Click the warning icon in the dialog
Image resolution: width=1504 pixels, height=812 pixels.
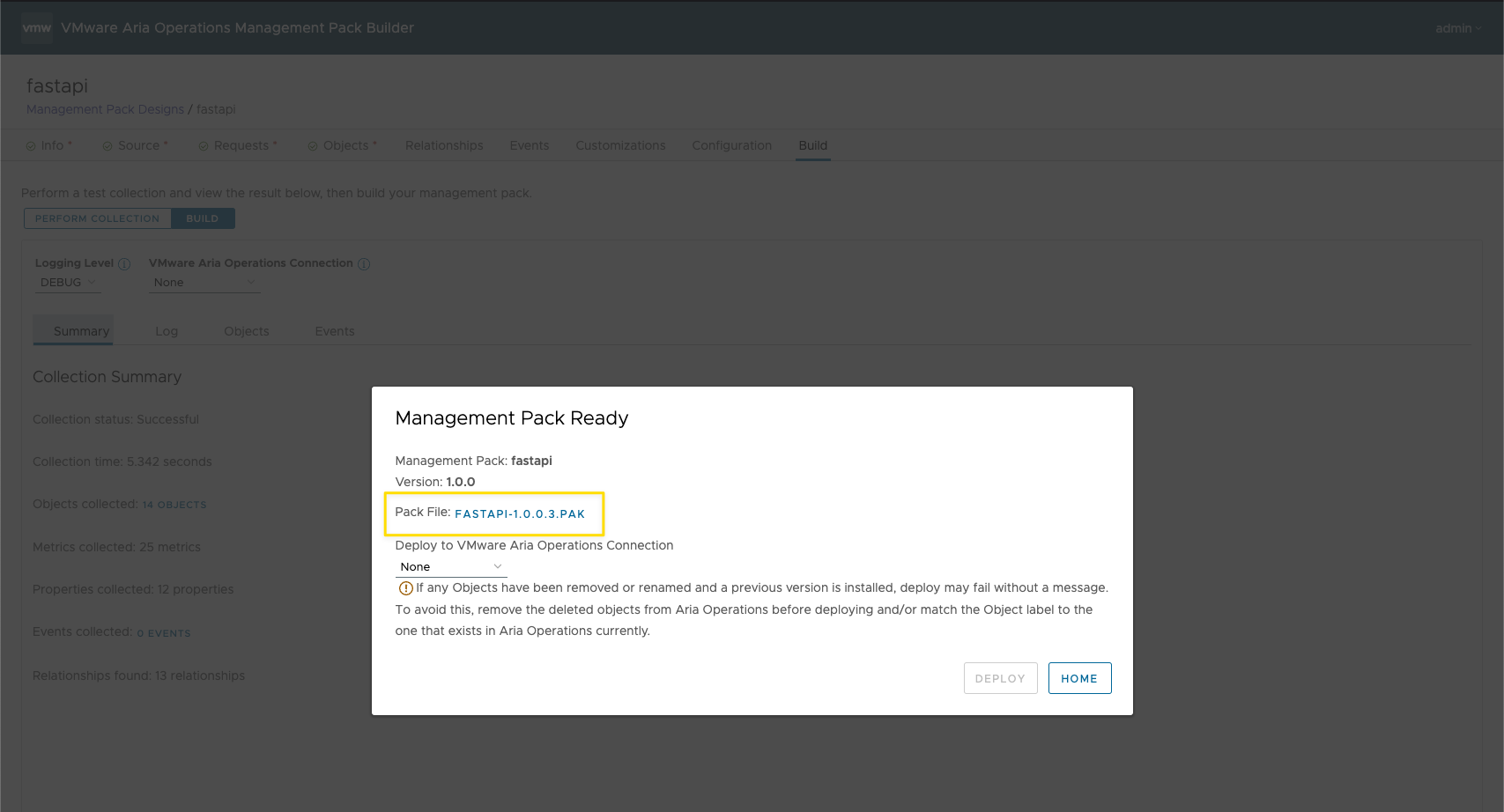coord(405,588)
